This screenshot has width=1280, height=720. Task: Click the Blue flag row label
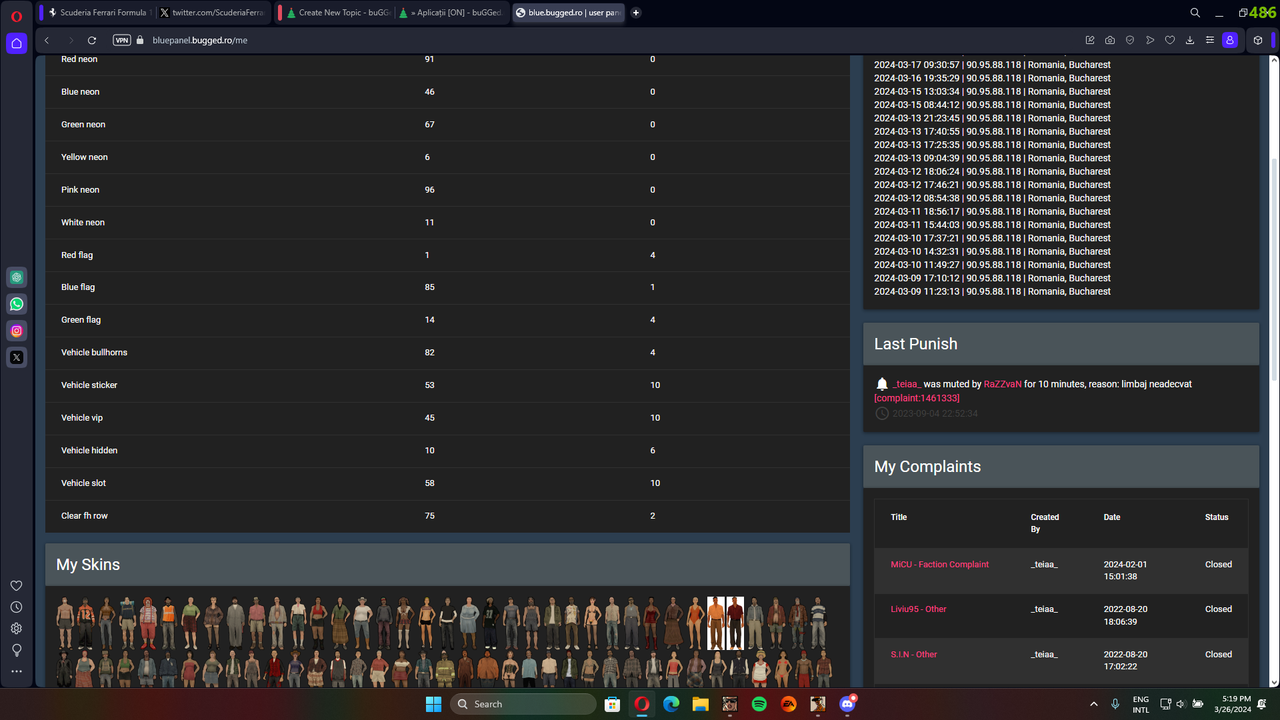pyautogui.click(x=80, y=287)
